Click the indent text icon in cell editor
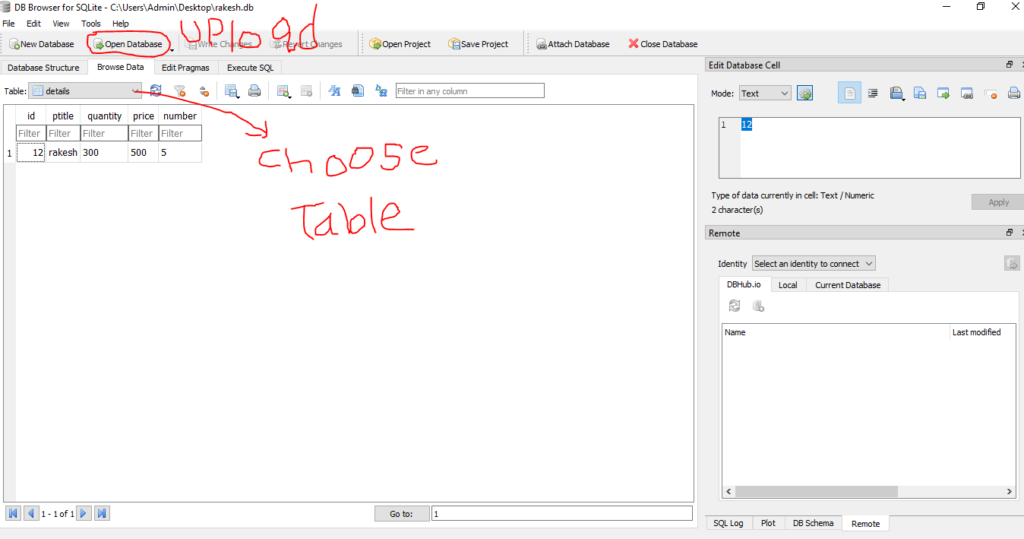 pos(872,93)
